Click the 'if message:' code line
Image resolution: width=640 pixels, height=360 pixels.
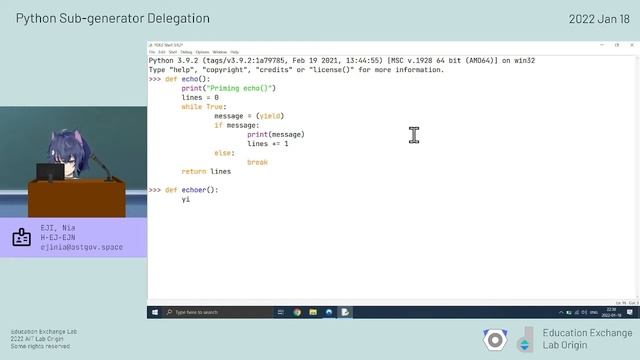pyautogui.click(x=236, y=125)
